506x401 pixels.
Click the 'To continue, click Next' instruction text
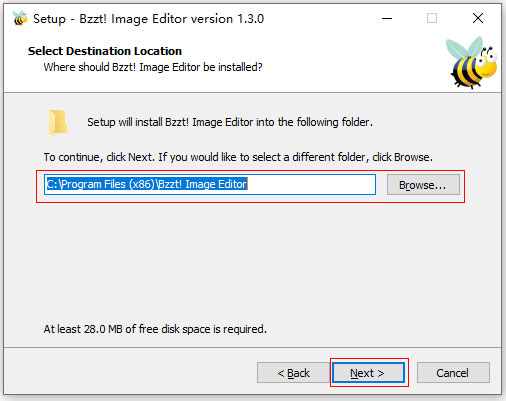[238, 157]
